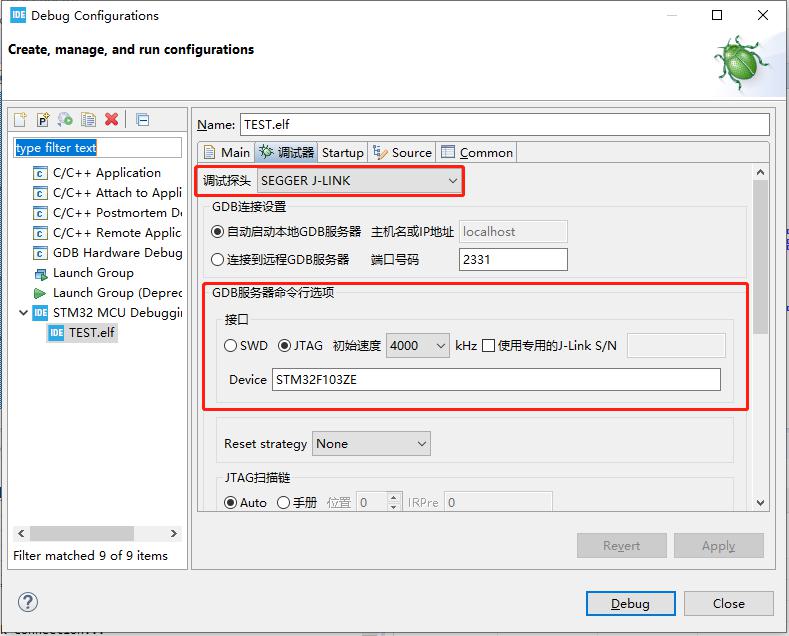Click the C/C++ Attach to Application icon
Viewport: 789px width, 636px height.
[x=40, y=193]
